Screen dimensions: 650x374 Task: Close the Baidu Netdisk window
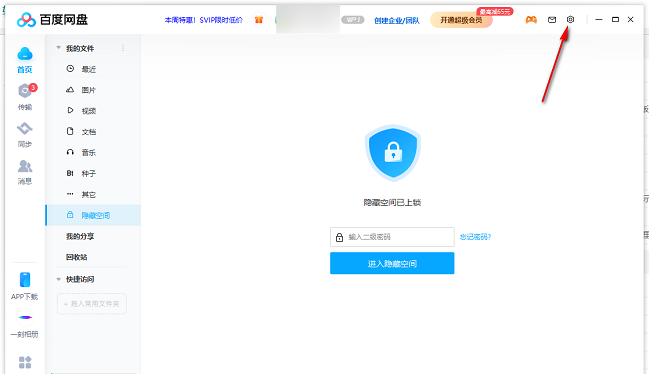(631, 19)
